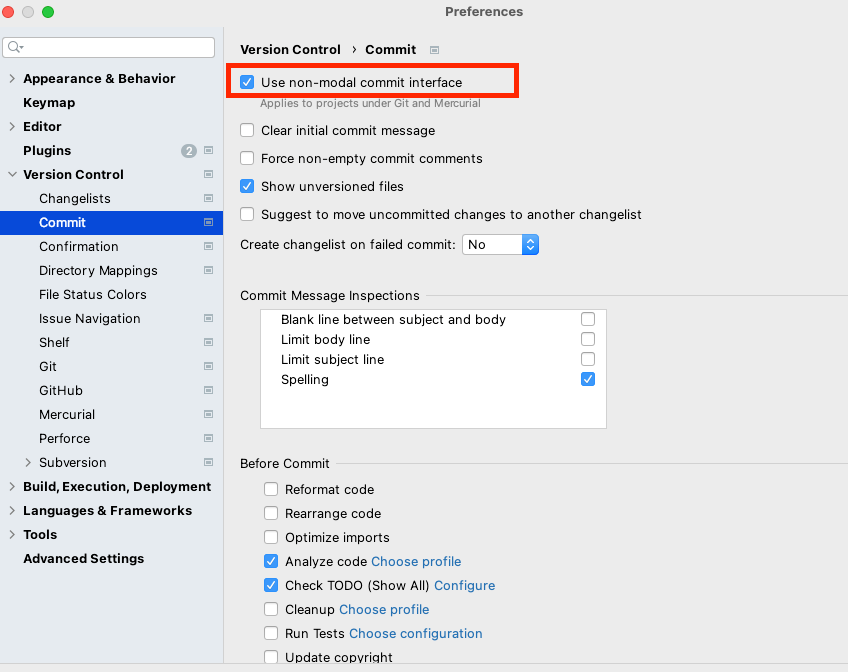Click the icon beside Issue Navigation entry
This screenshot has width=848, height=672.
[x=208, y=318]
